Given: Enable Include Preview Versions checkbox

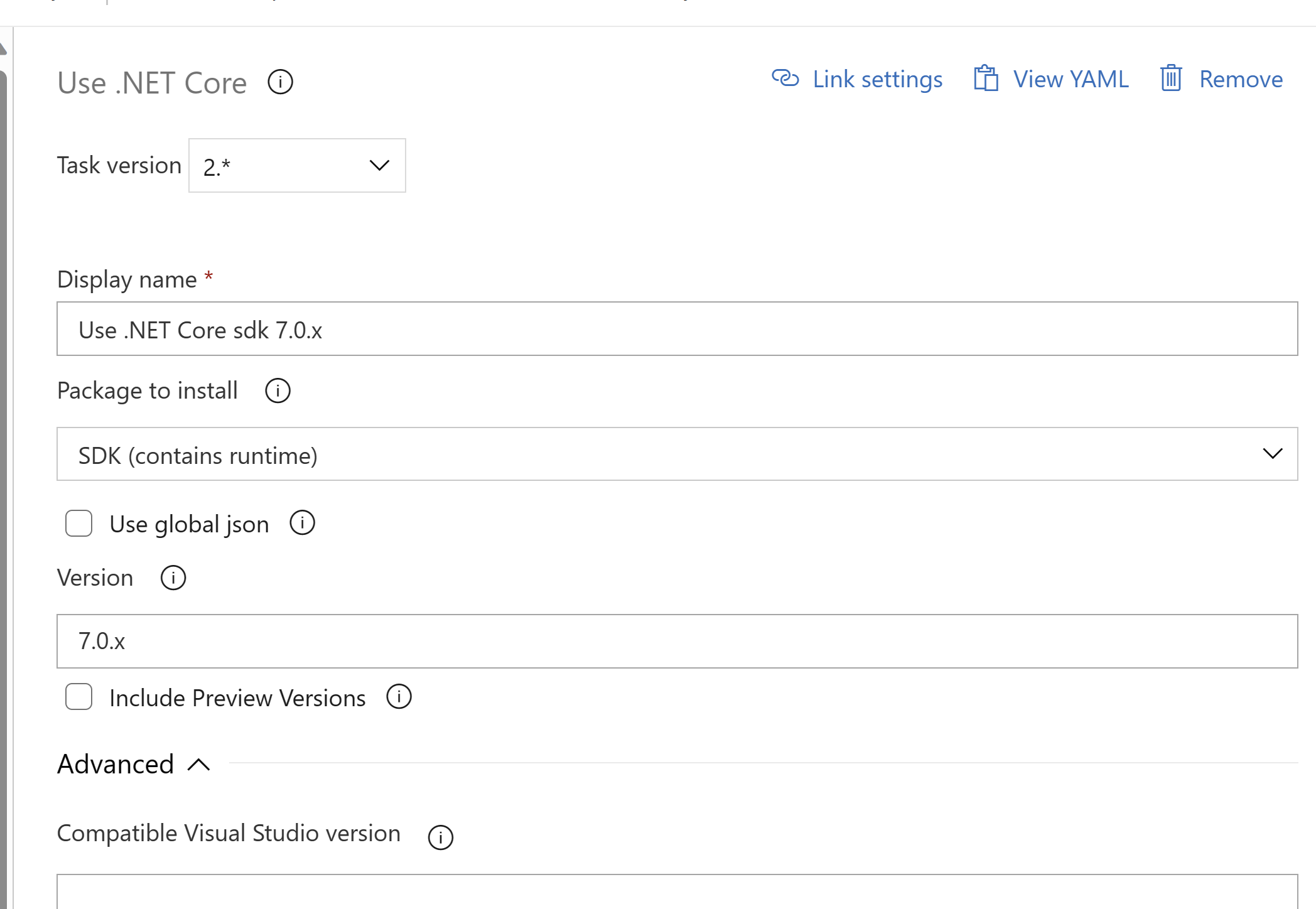Looking at the screenshot, I should [79, 697].
